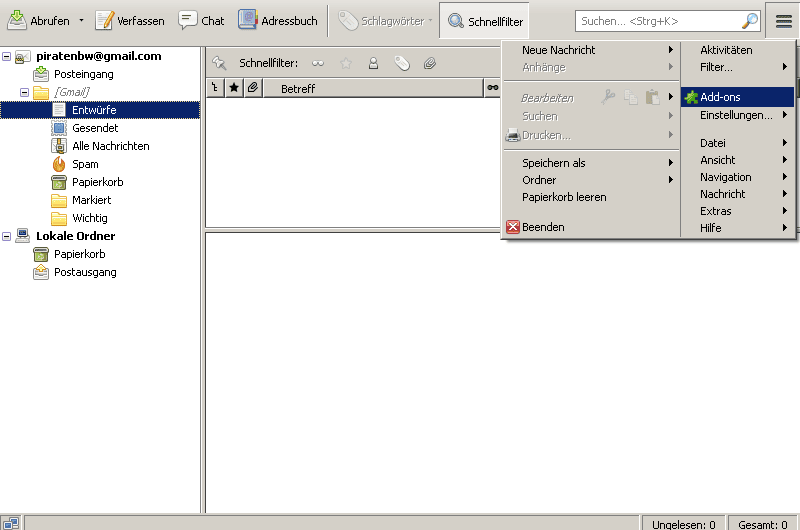
Task: Open the Ansicht submenu
Action: pos(737,160)
